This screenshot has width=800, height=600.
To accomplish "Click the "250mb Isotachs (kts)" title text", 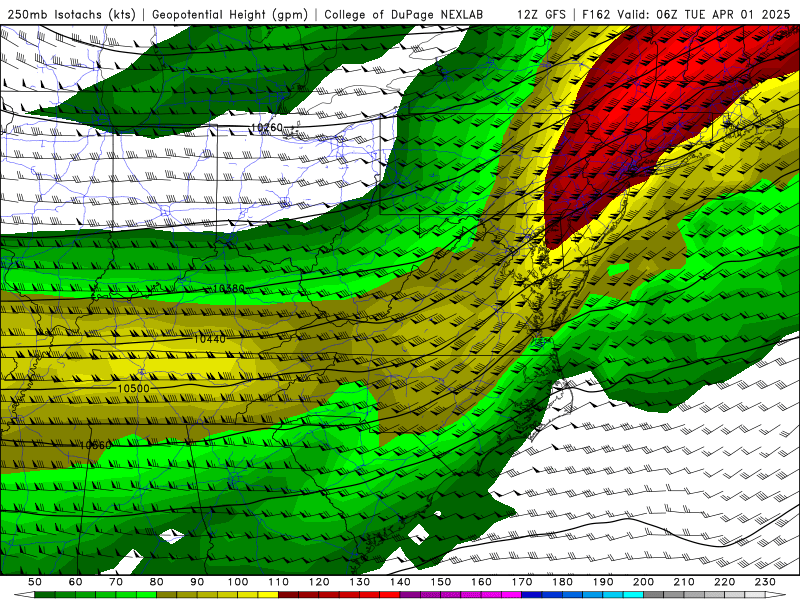I will point(71,14).
